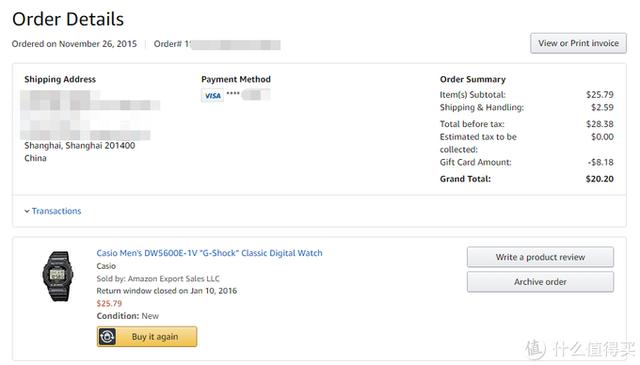Screen dimensions: 640x365
Task: Click the Order Details heading
Action: pos(68,19)
